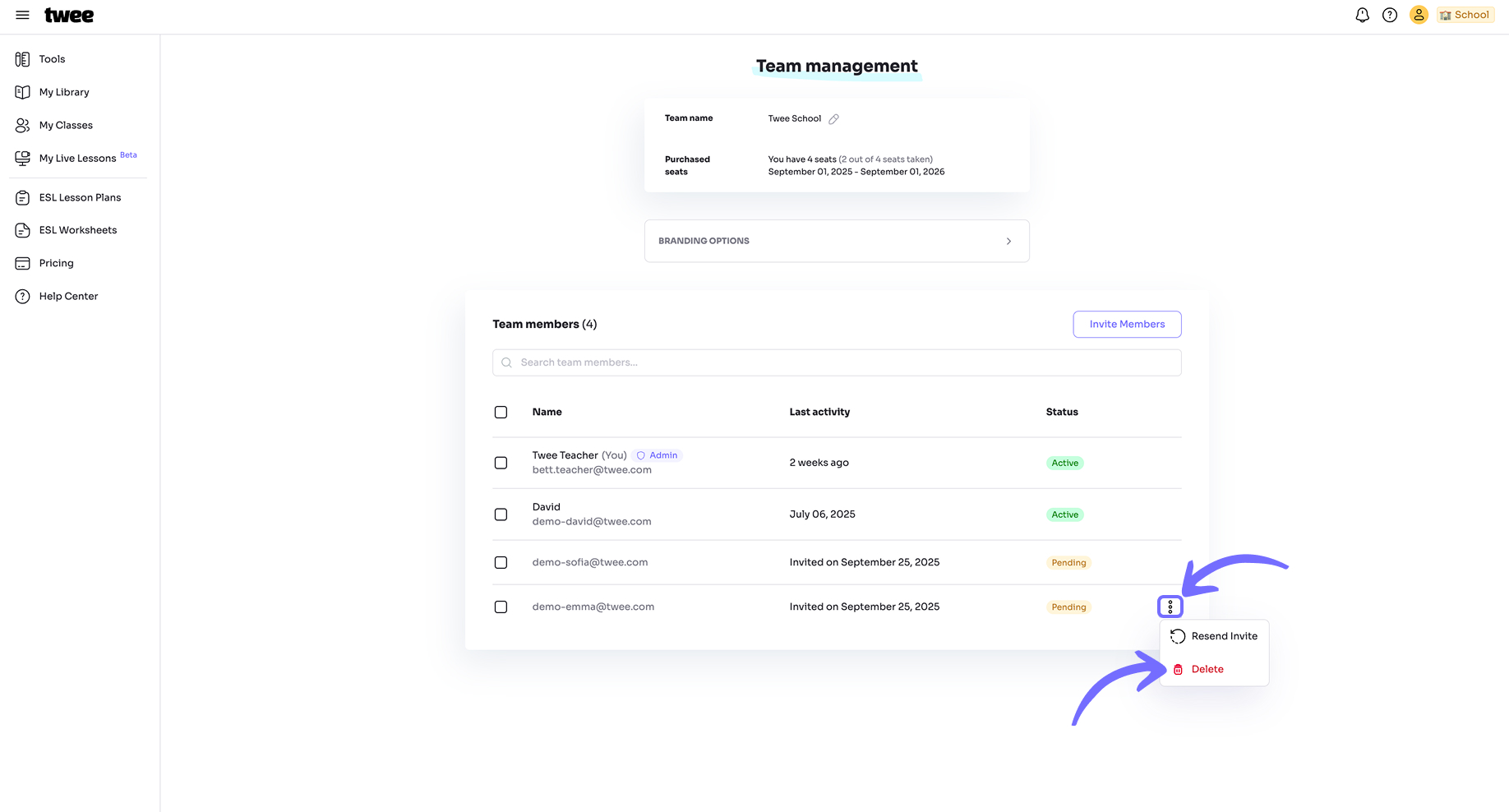Click the '2 weeks ago' activity cell
The image size is (1509, 812).
(819, 463)
